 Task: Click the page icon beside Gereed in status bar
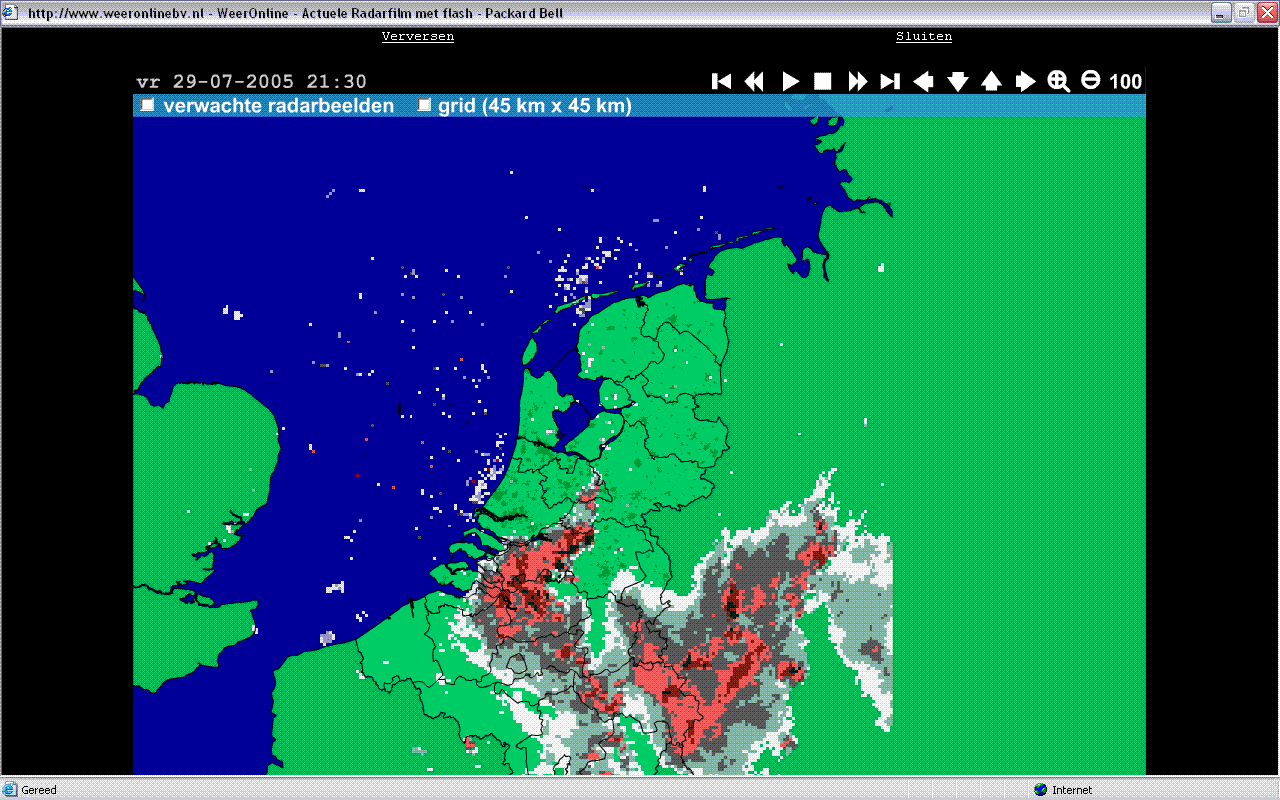pos(11,790)
